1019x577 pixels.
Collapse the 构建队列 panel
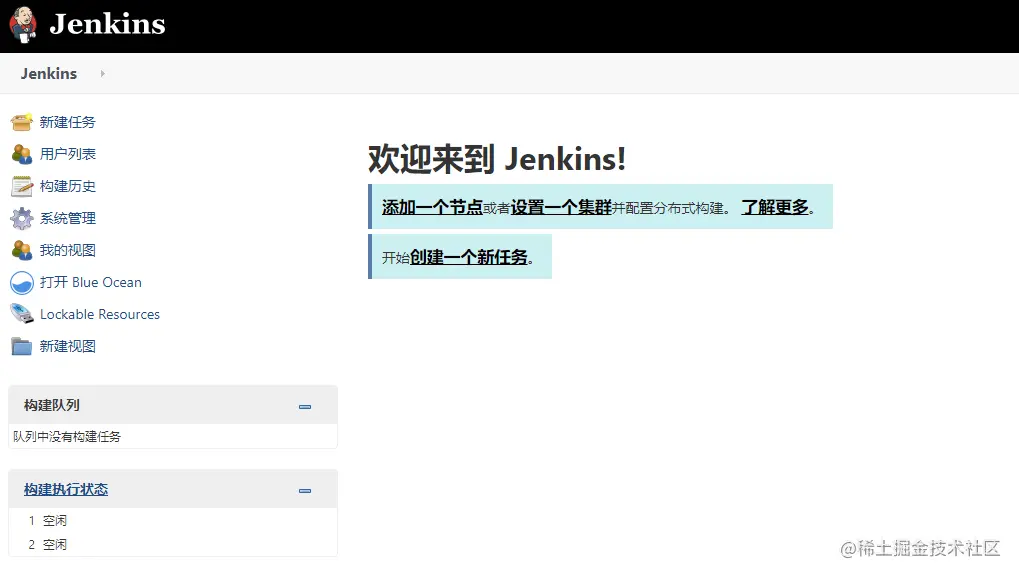click(x=305, y=406)
